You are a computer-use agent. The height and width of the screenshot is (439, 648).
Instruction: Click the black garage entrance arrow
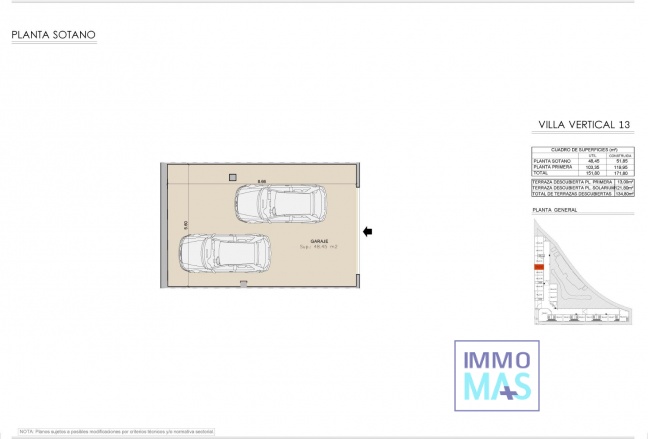coord(368,232)
